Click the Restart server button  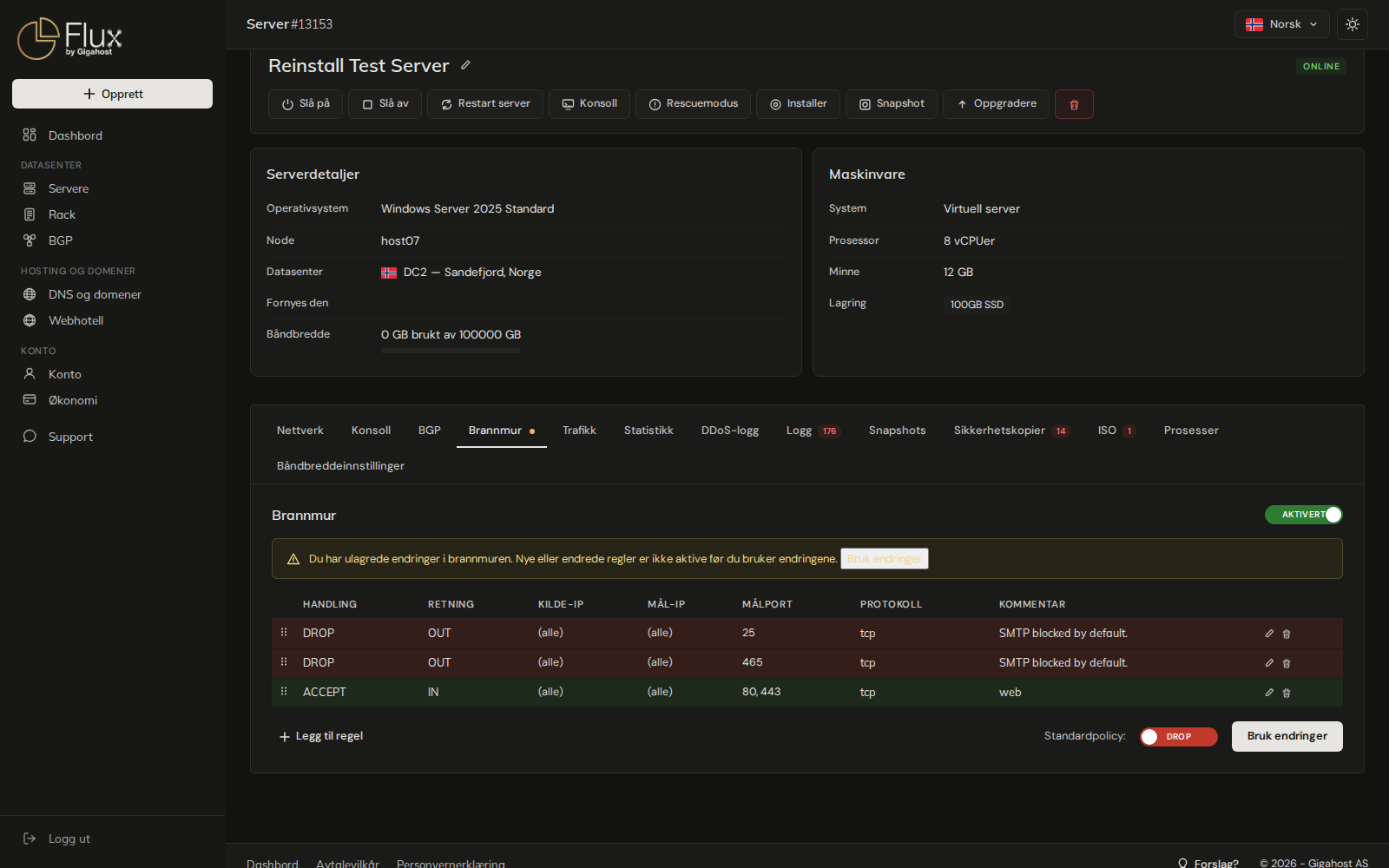pyautogui.click(x=485, y=104)
